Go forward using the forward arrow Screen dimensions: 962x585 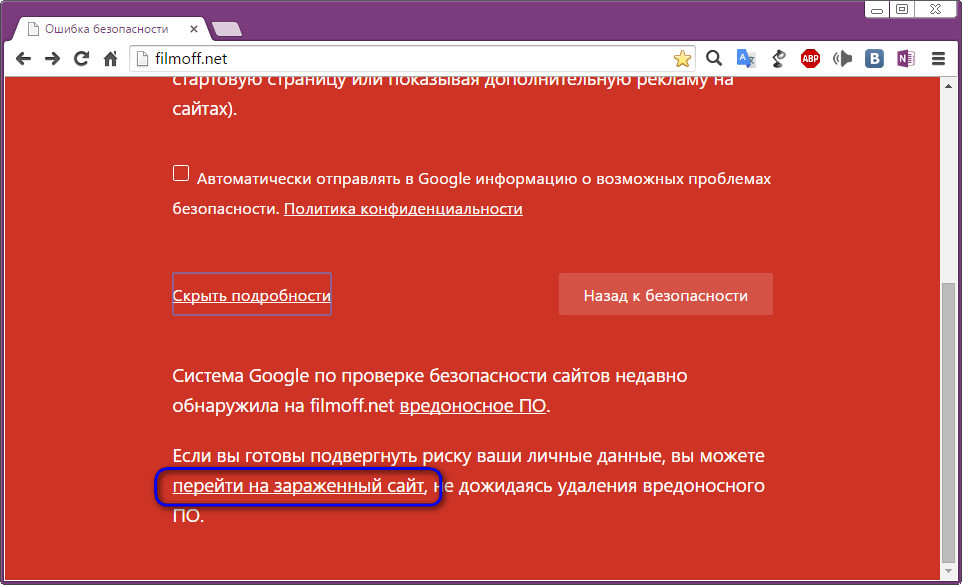coord(53,59)
